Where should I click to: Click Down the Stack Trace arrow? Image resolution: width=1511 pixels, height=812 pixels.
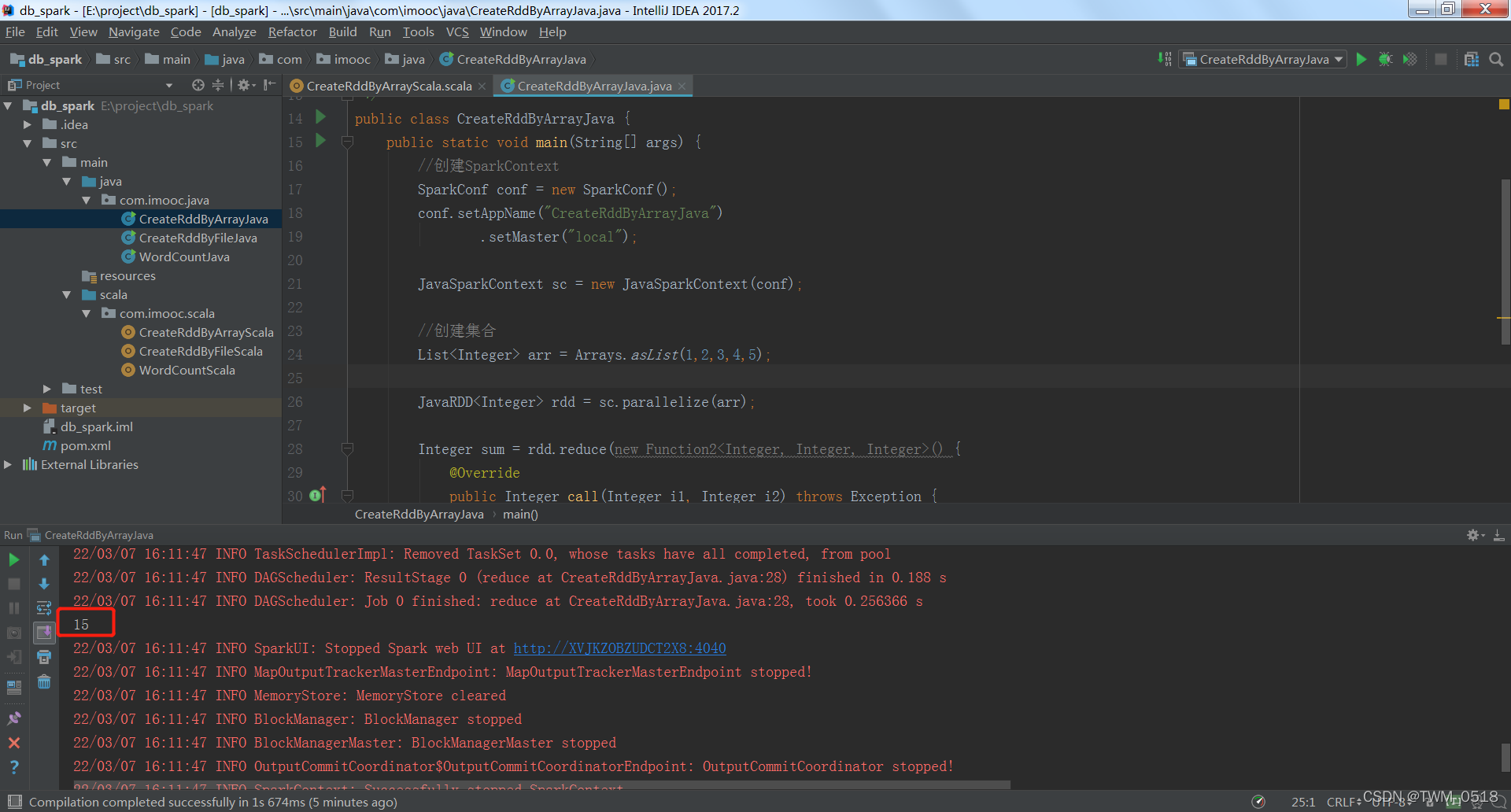(x=44, y=584)
